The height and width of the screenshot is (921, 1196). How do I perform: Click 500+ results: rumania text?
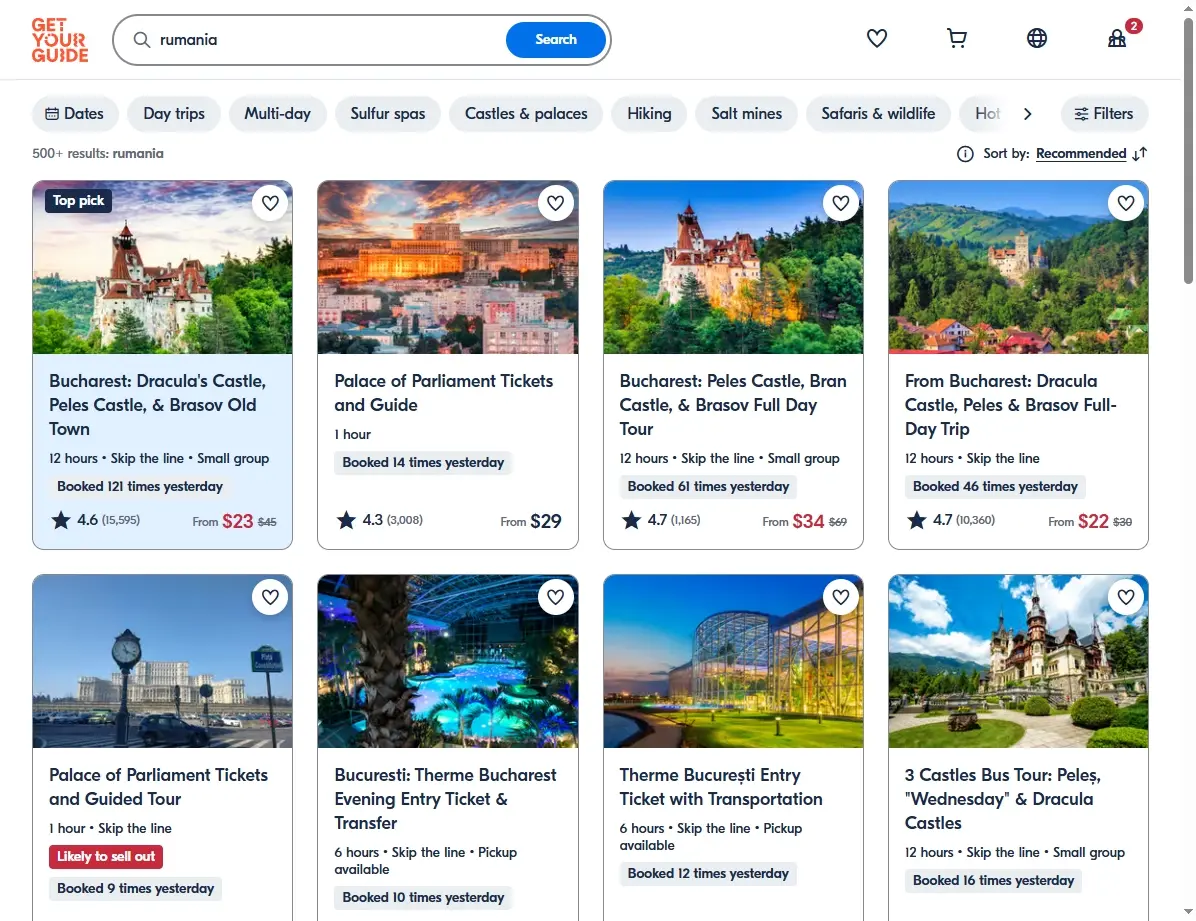pyautogui.click(x=98, y=153)
